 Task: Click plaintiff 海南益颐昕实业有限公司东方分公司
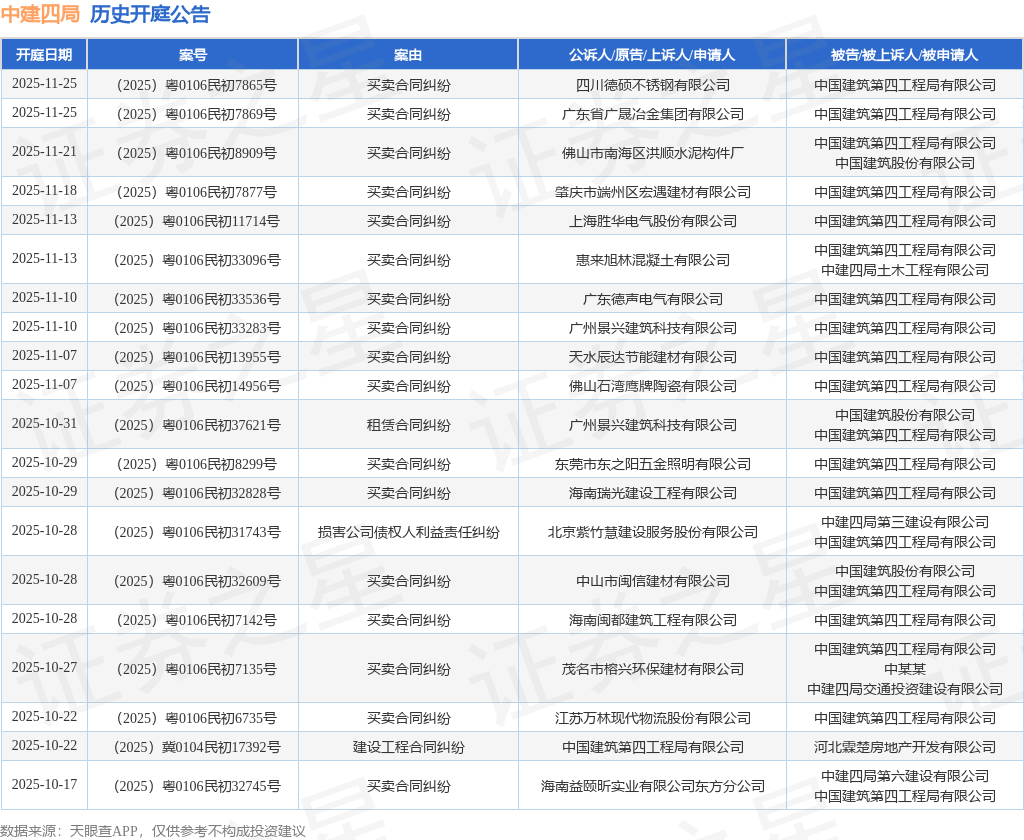point(652,786)
